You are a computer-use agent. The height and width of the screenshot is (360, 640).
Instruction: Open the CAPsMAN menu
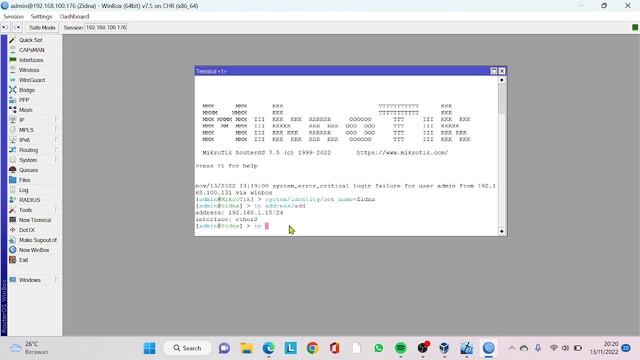(x=31, y=50)
